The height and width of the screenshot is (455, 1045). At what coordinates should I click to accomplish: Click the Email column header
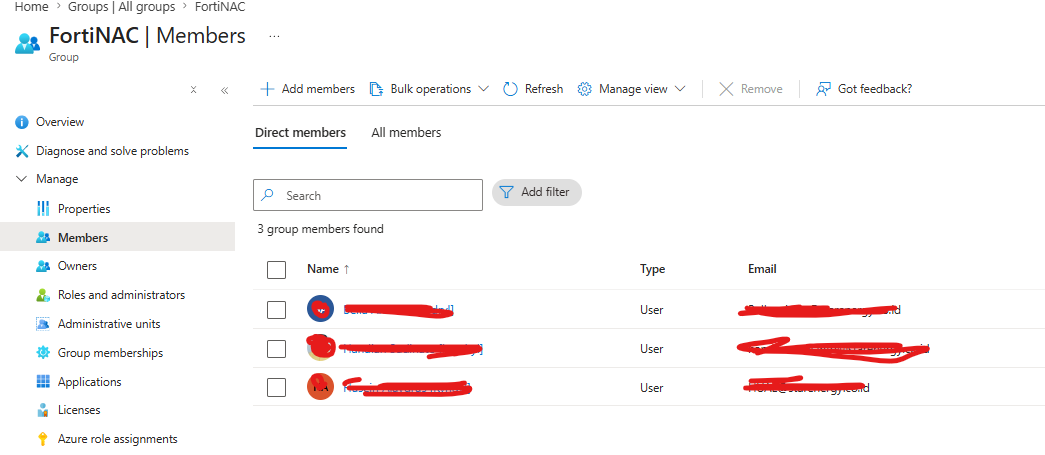(762, 269)
